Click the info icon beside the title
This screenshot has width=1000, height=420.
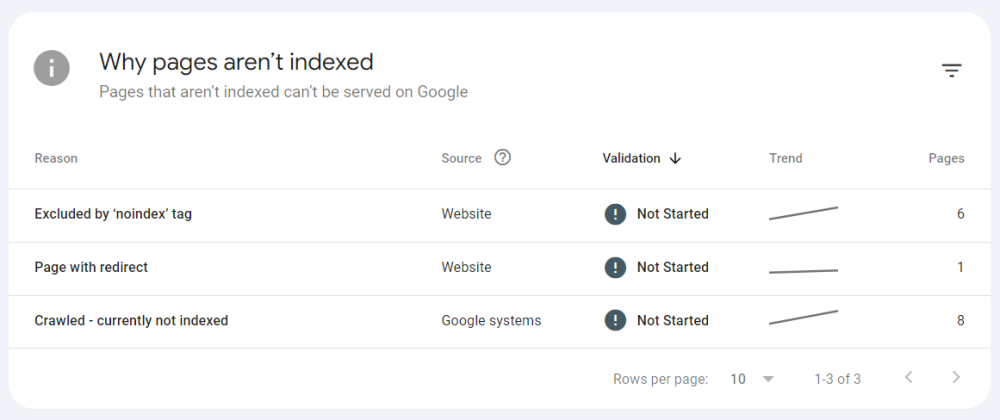pos(52,68)
